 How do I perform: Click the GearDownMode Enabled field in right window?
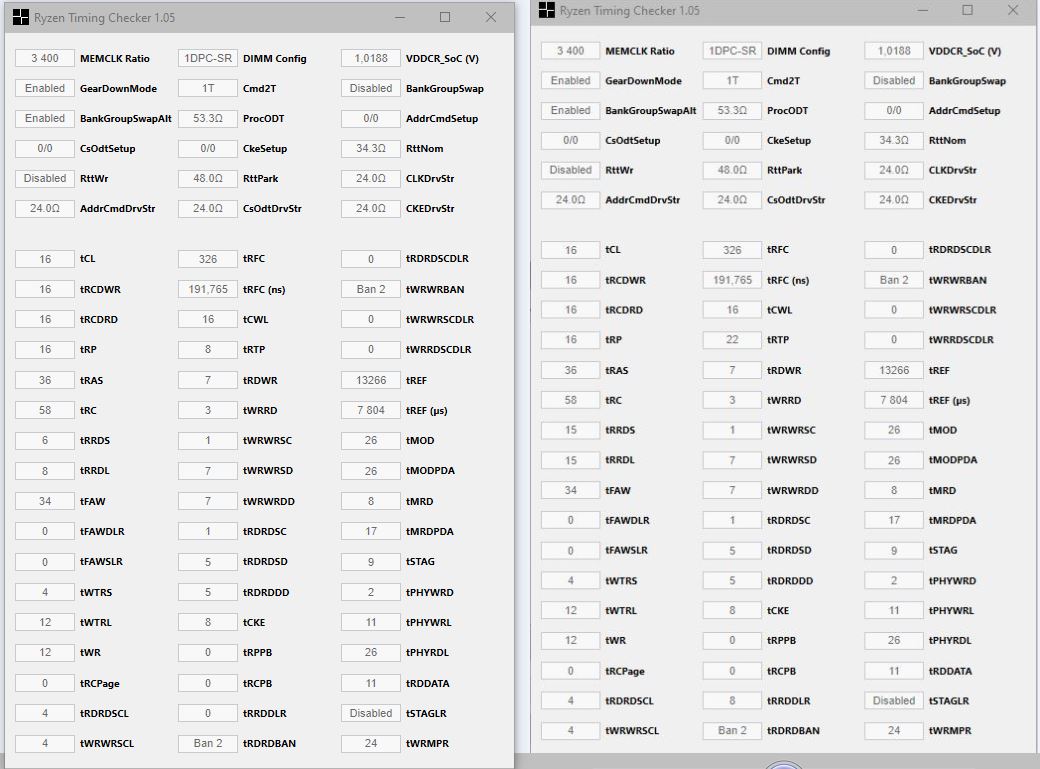(x=570, y=80)
